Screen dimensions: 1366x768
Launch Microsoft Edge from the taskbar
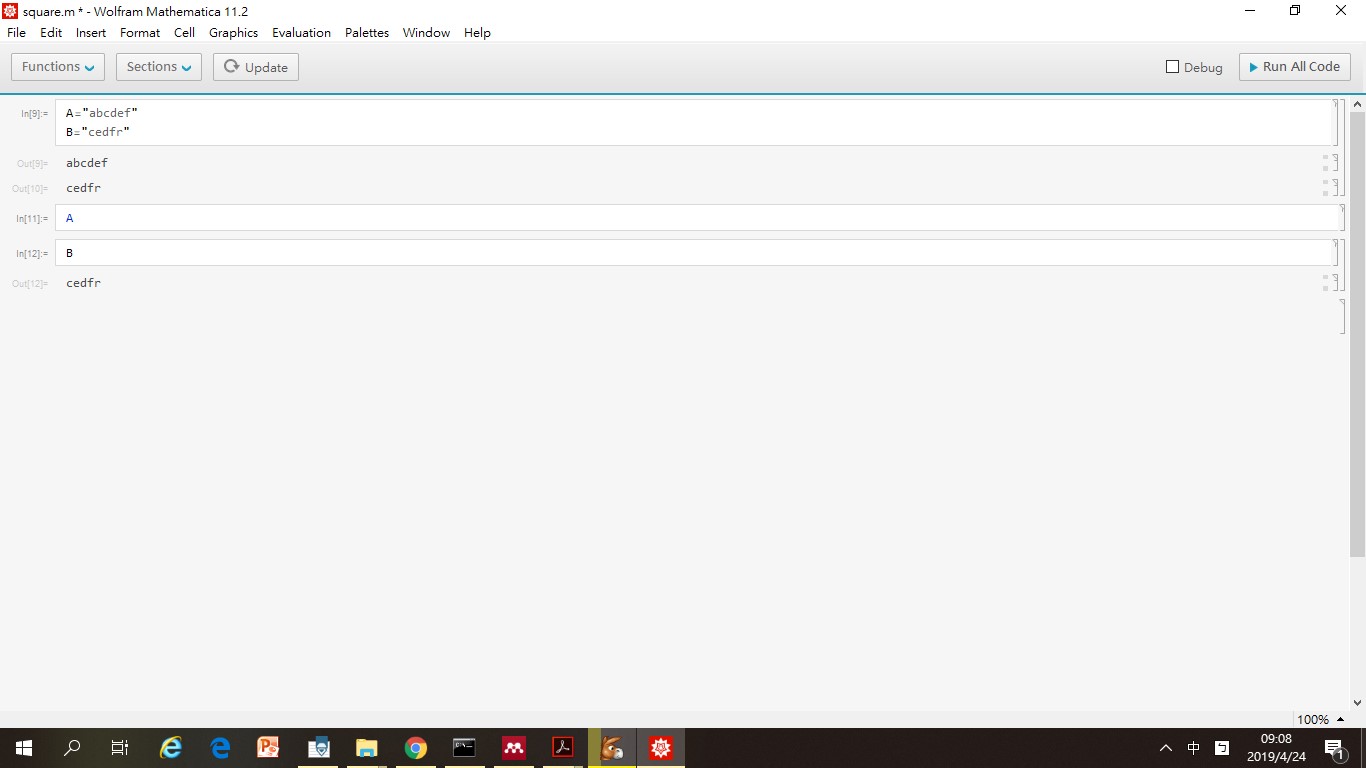pyautogui.click(x=220, y=747)
